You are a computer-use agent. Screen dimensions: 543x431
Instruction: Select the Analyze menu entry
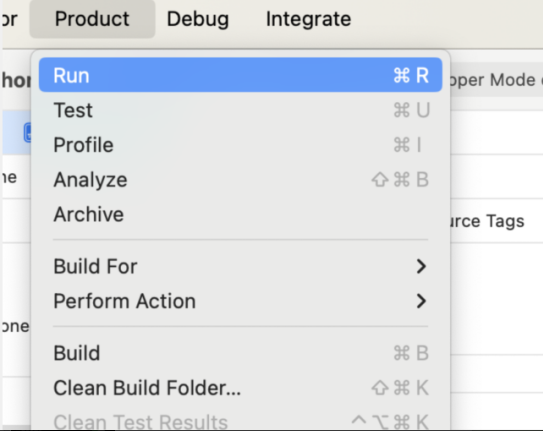point(240,179)
